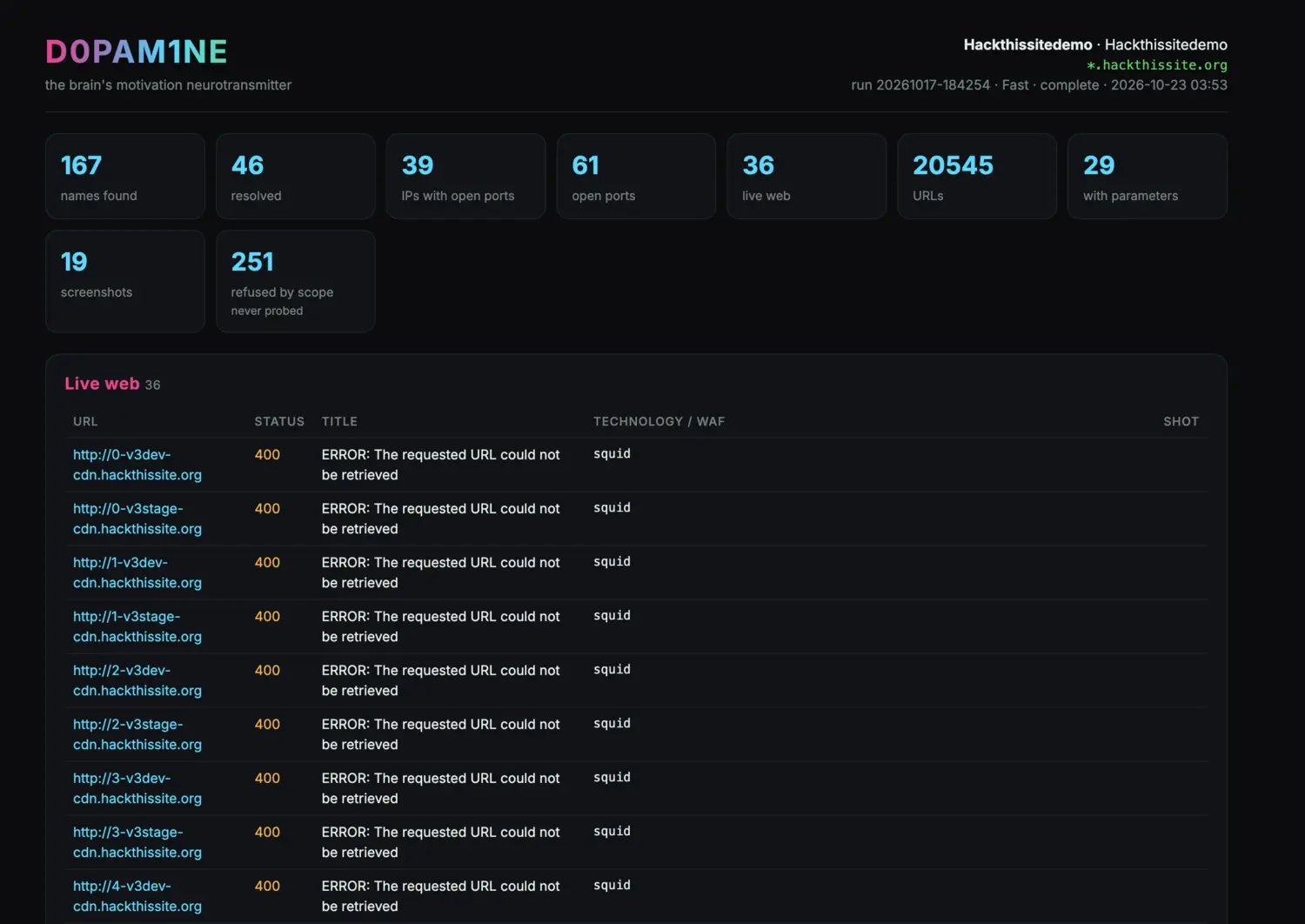The image size is (1305, 924).
Task: Click the TITLE column header
Action: click(x=339, y=421)
